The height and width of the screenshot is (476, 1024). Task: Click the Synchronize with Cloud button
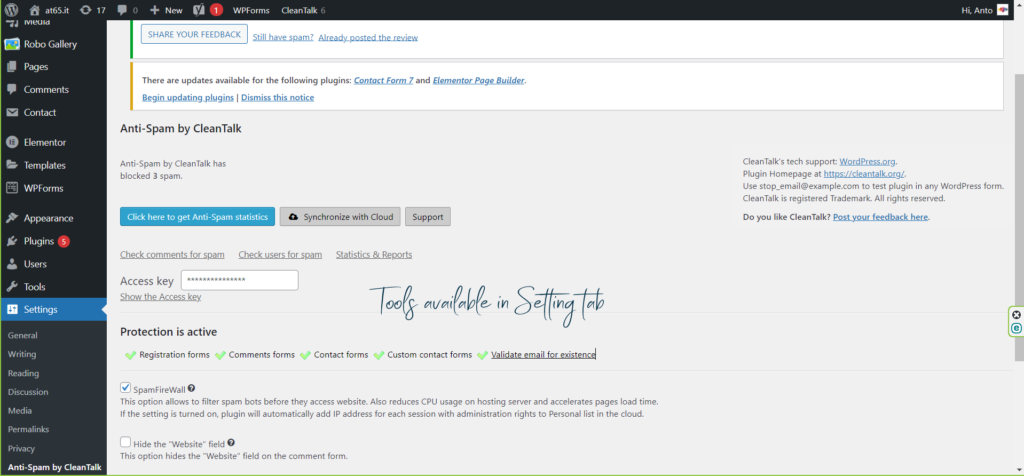pos(340,217)
